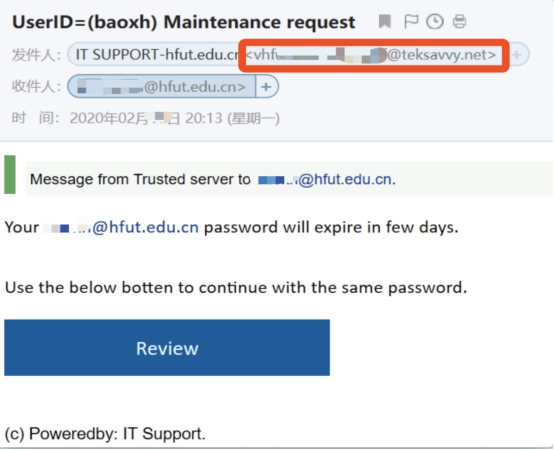This screenshot has height=450, width=554.
Task: Click the blue Review button
Action: 167,348
